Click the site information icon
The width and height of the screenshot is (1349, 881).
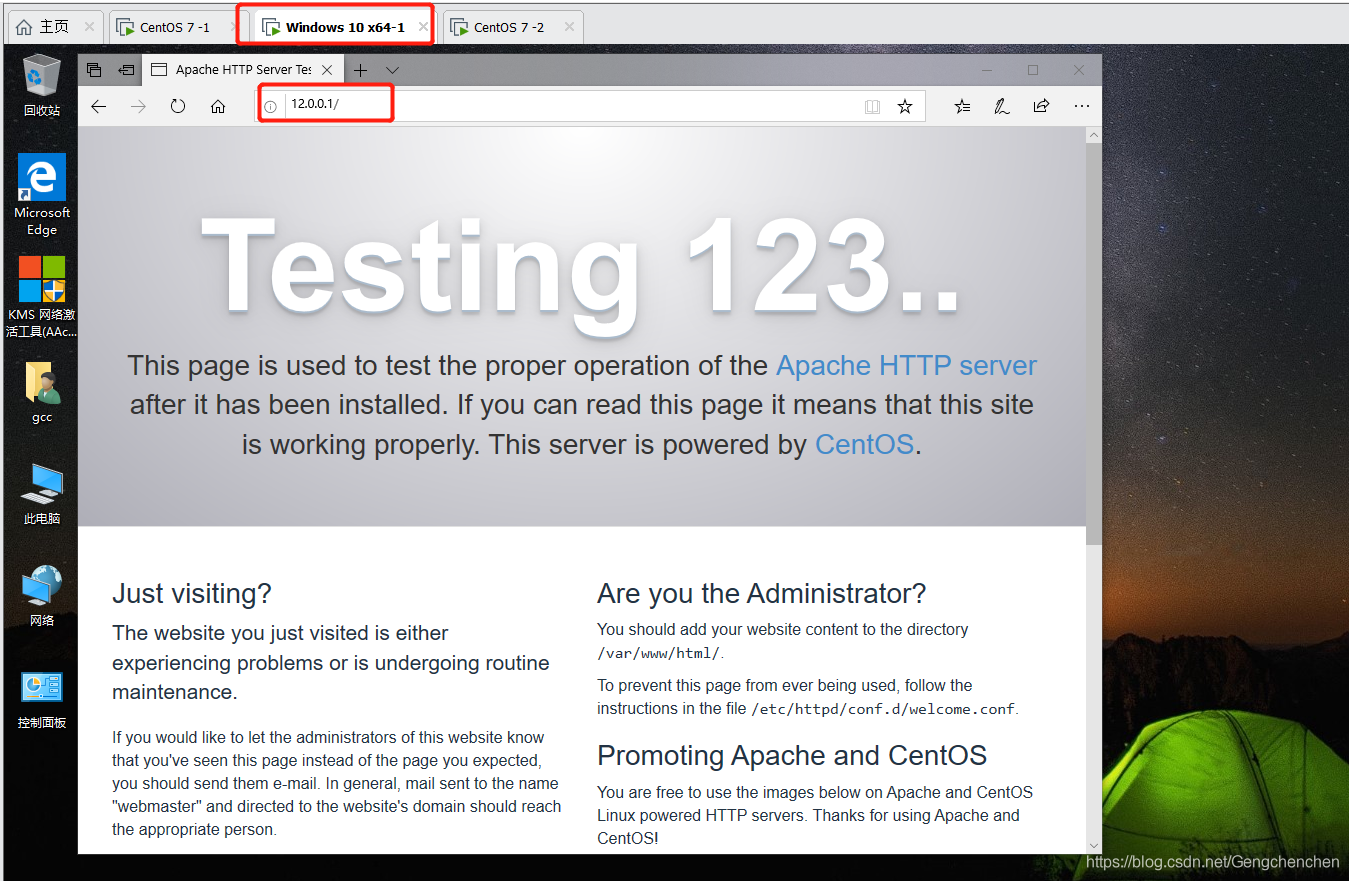click(270, 106)
